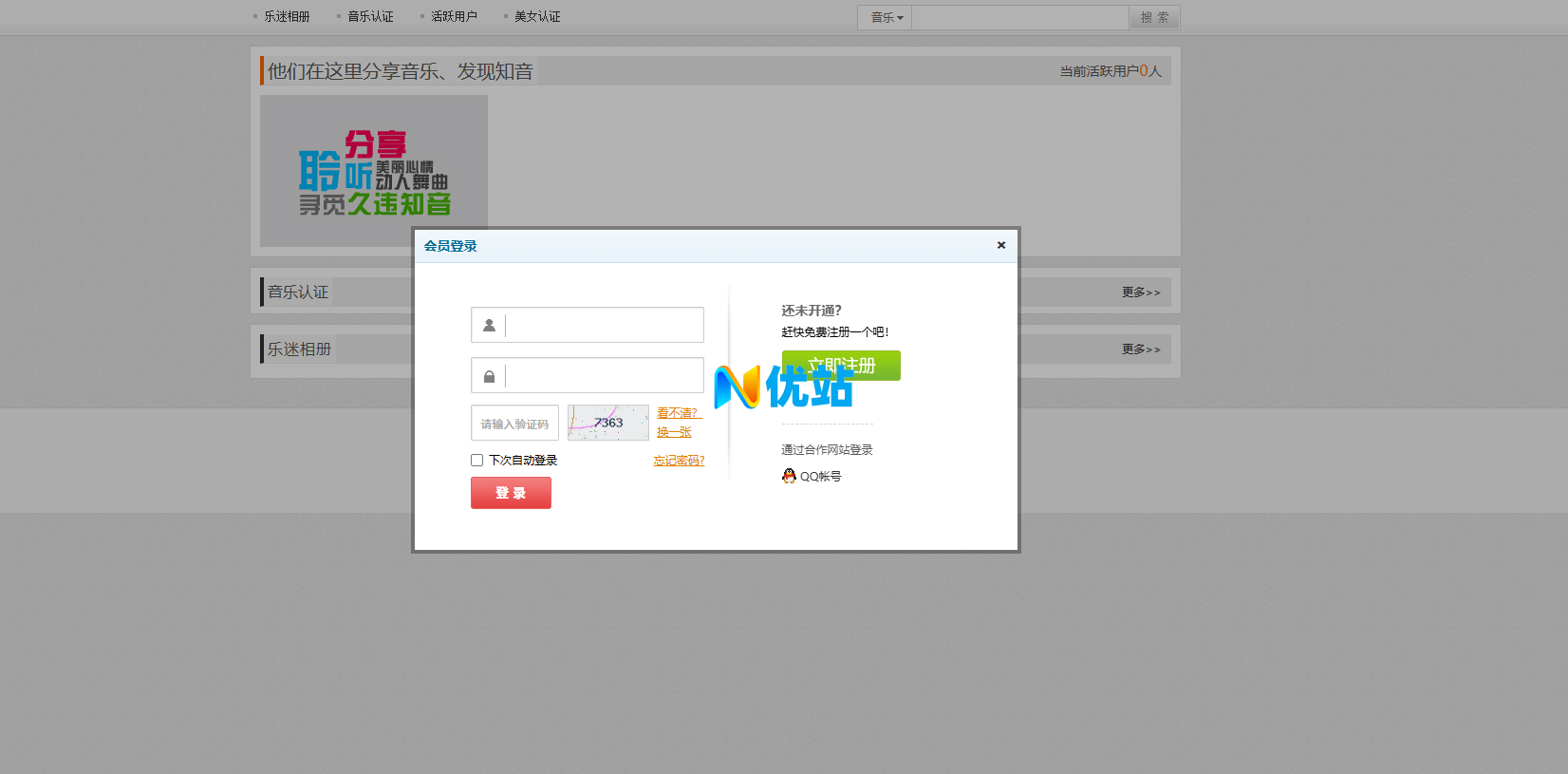This screenshot has width=1568, height=774.
Task: Select 活跃用户 in the top menu
Action: [x=454, y=17]
